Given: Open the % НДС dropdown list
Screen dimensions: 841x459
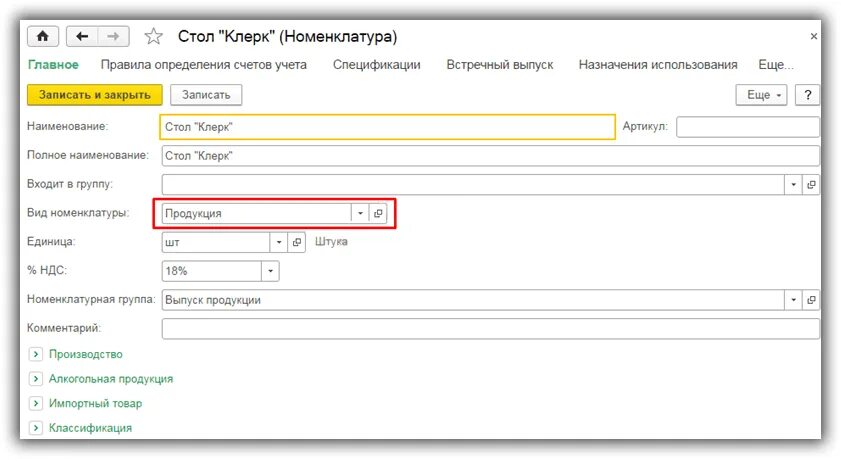Looking at the screenshot, I should pos(270,271).
